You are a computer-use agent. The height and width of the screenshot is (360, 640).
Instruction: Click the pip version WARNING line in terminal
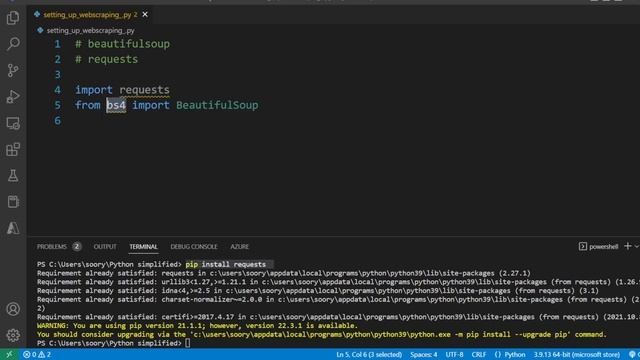(x=197, y=326)
